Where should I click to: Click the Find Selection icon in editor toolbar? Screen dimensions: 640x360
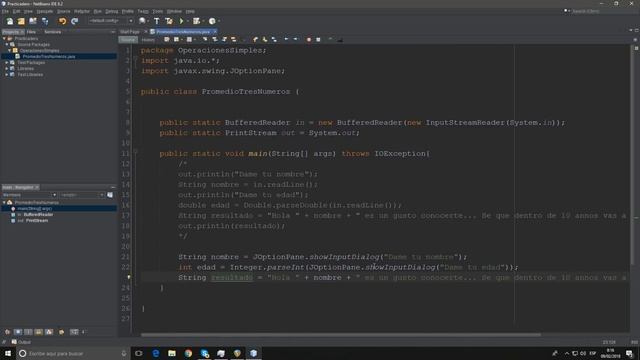coord(205,40)
